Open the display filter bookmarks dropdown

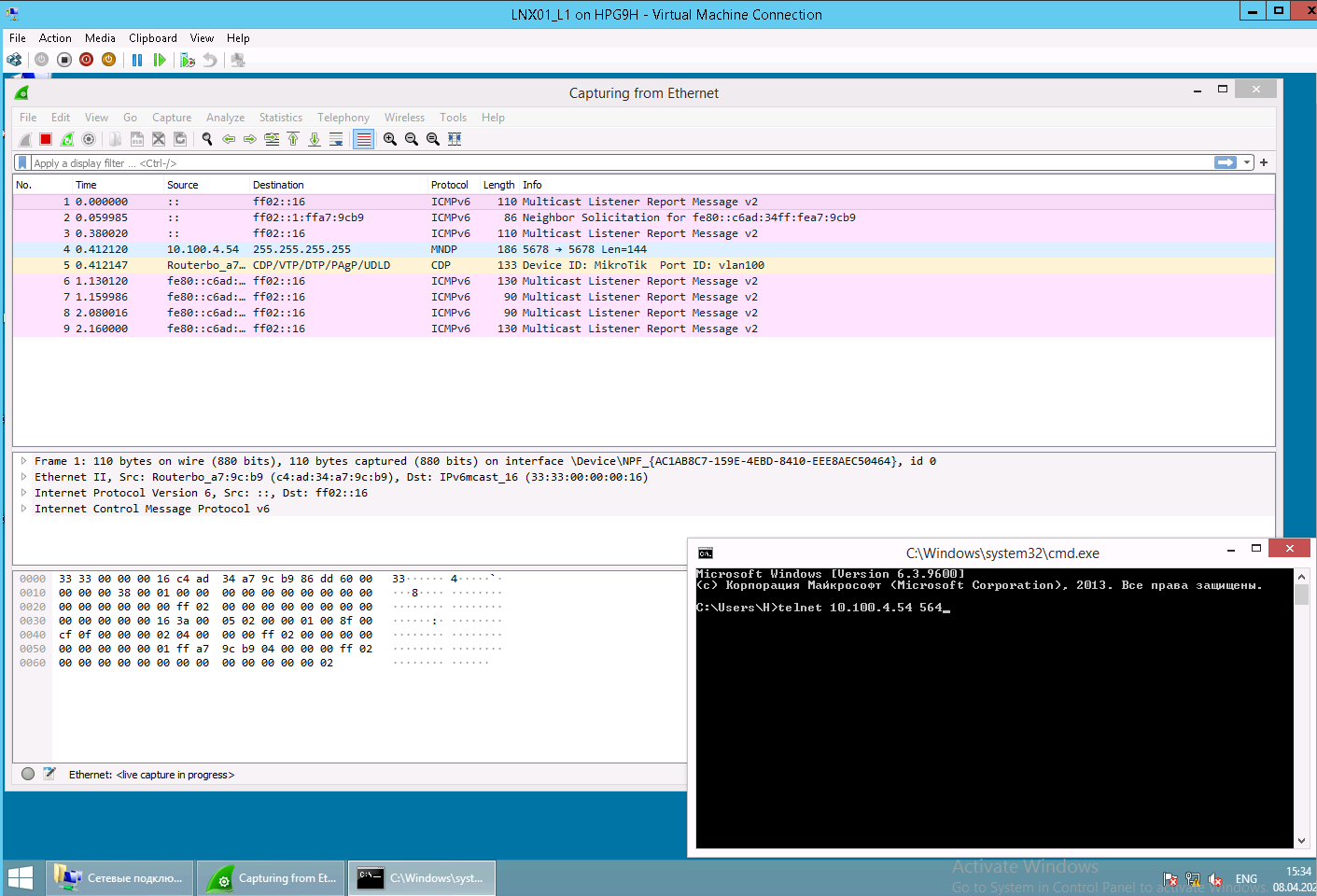[x=21, y=161]
